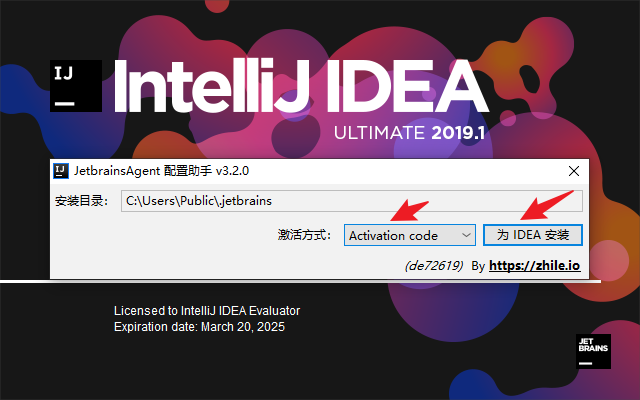Click the ULTIMATE 2019.1 version text

[x=409, y=133]
